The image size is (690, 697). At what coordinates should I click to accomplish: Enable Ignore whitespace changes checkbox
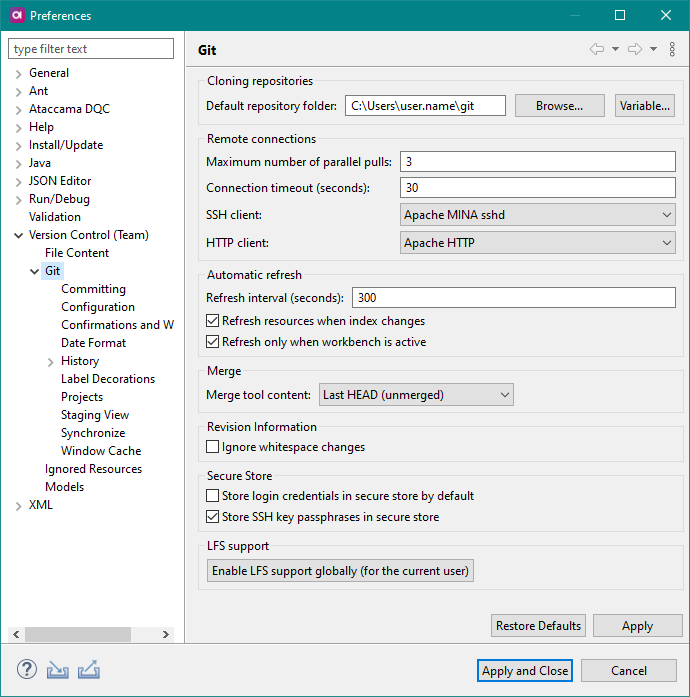(213, 448)
